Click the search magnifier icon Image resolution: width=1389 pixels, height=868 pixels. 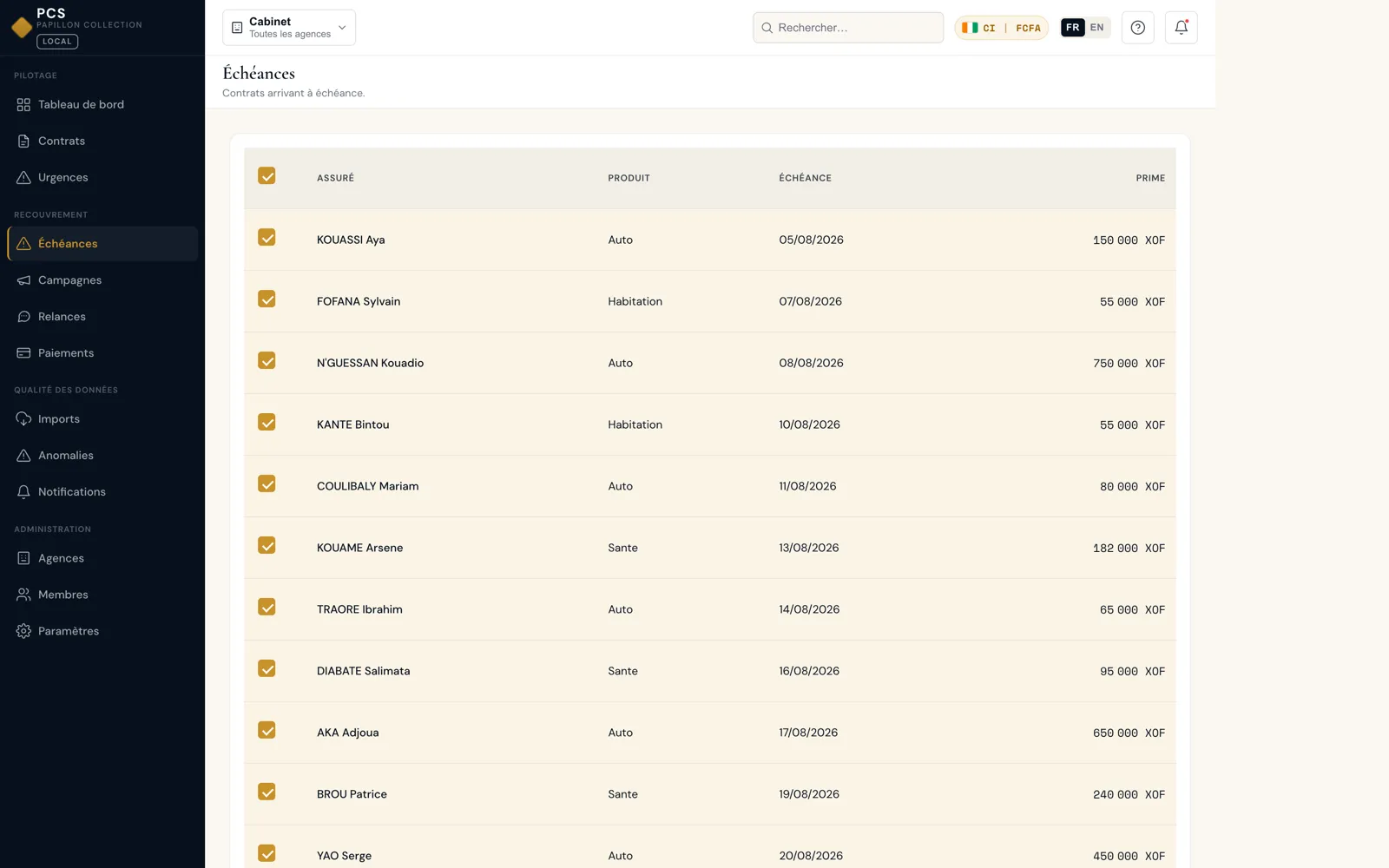[767, 28]
